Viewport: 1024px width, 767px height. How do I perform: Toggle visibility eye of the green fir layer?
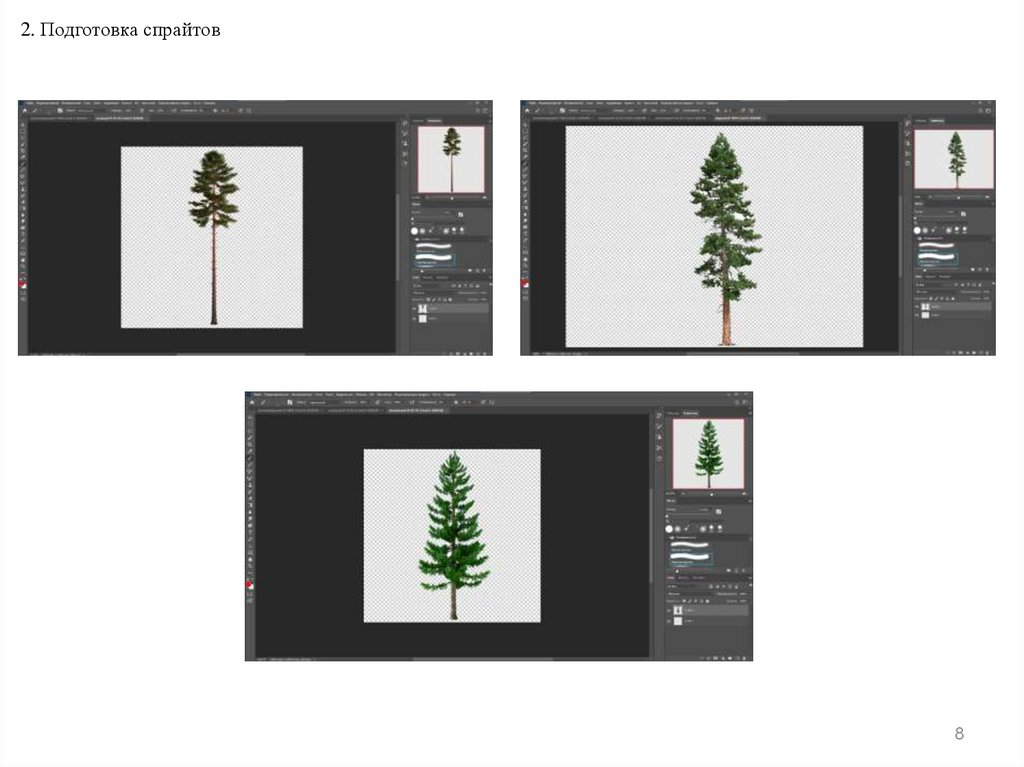669,611
